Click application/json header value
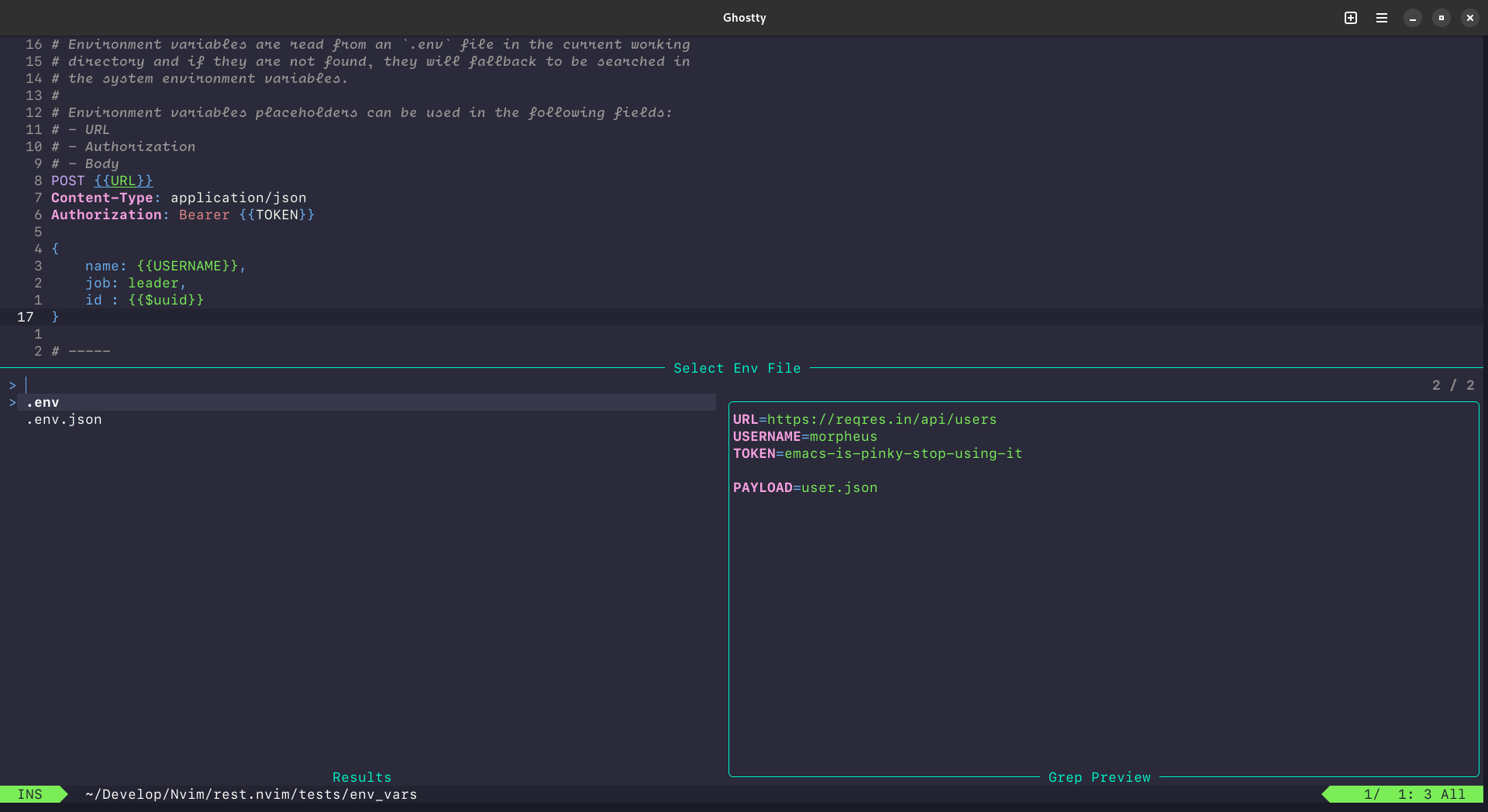Viewport: 1488px width, 812px height. click(239, 198)
